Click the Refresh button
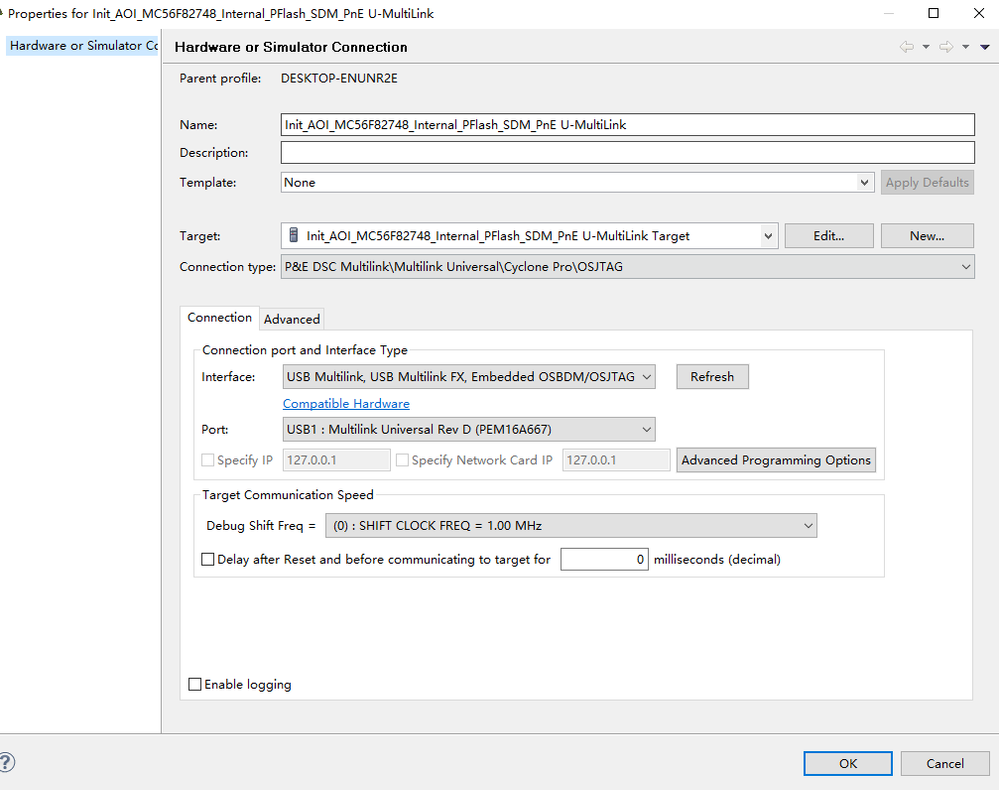The image size is (999, 790). click(x=712, y=377)
